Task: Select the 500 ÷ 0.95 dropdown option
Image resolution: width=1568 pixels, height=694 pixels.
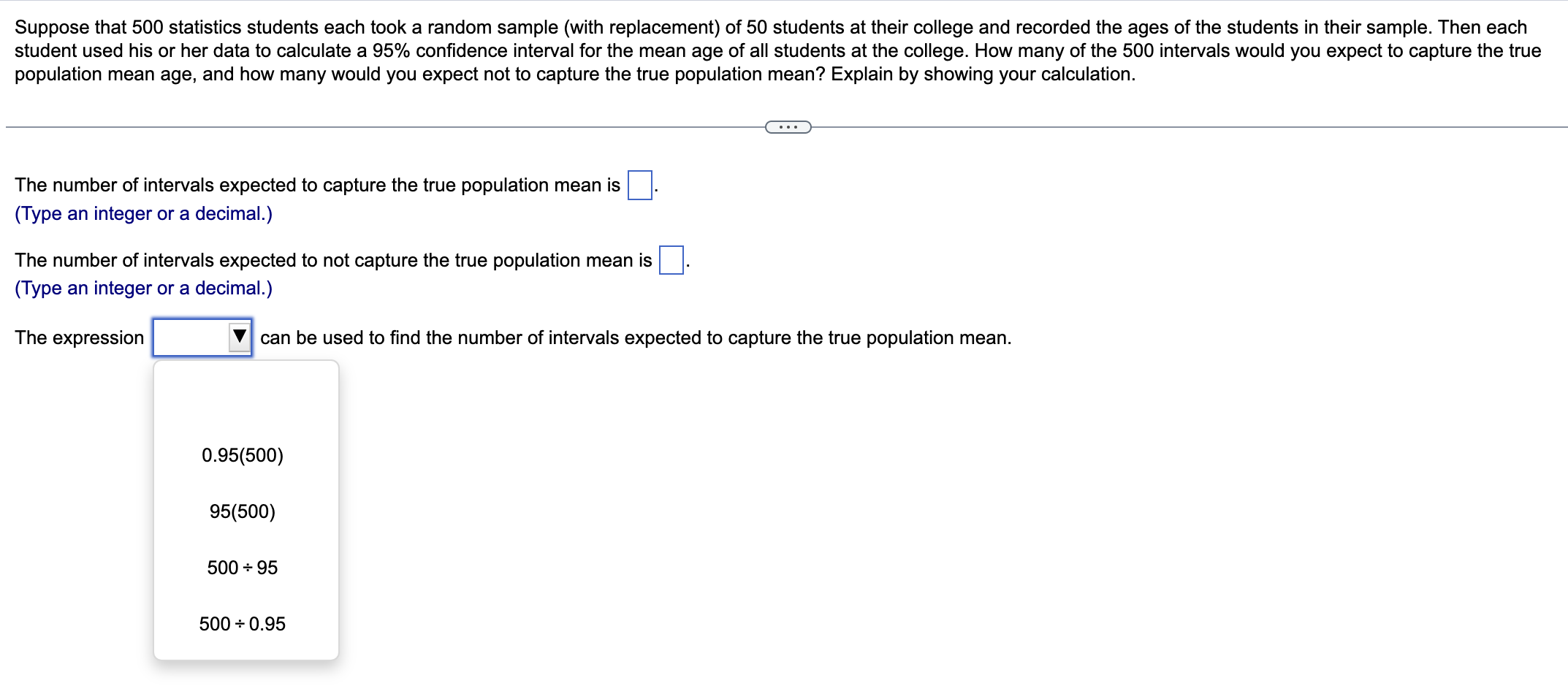Action: [x=243, y=623]
